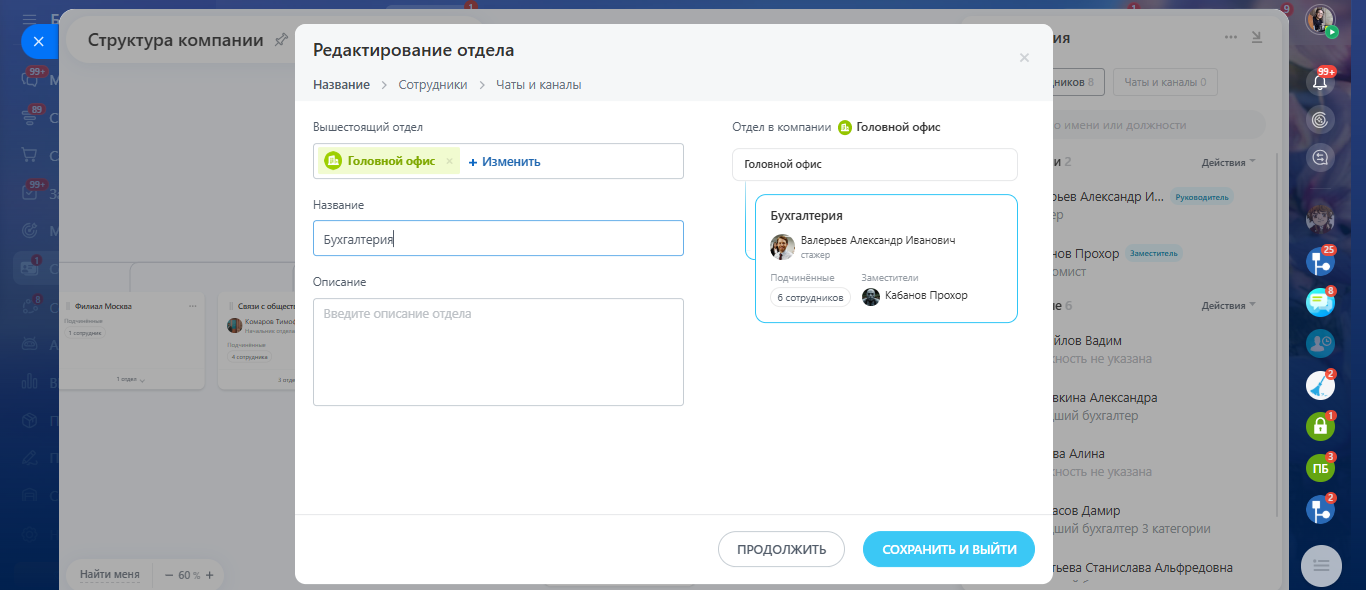Viewport: 1366px width, 590px height.
Task: Open the second Действия dropdown
Action: (x=1228, y=305)
